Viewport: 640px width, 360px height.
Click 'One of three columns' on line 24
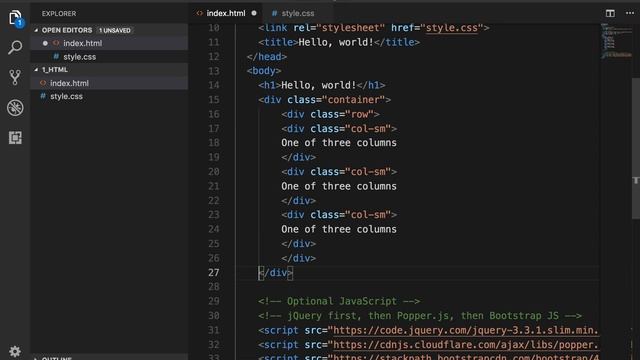(x=339, y=229)
